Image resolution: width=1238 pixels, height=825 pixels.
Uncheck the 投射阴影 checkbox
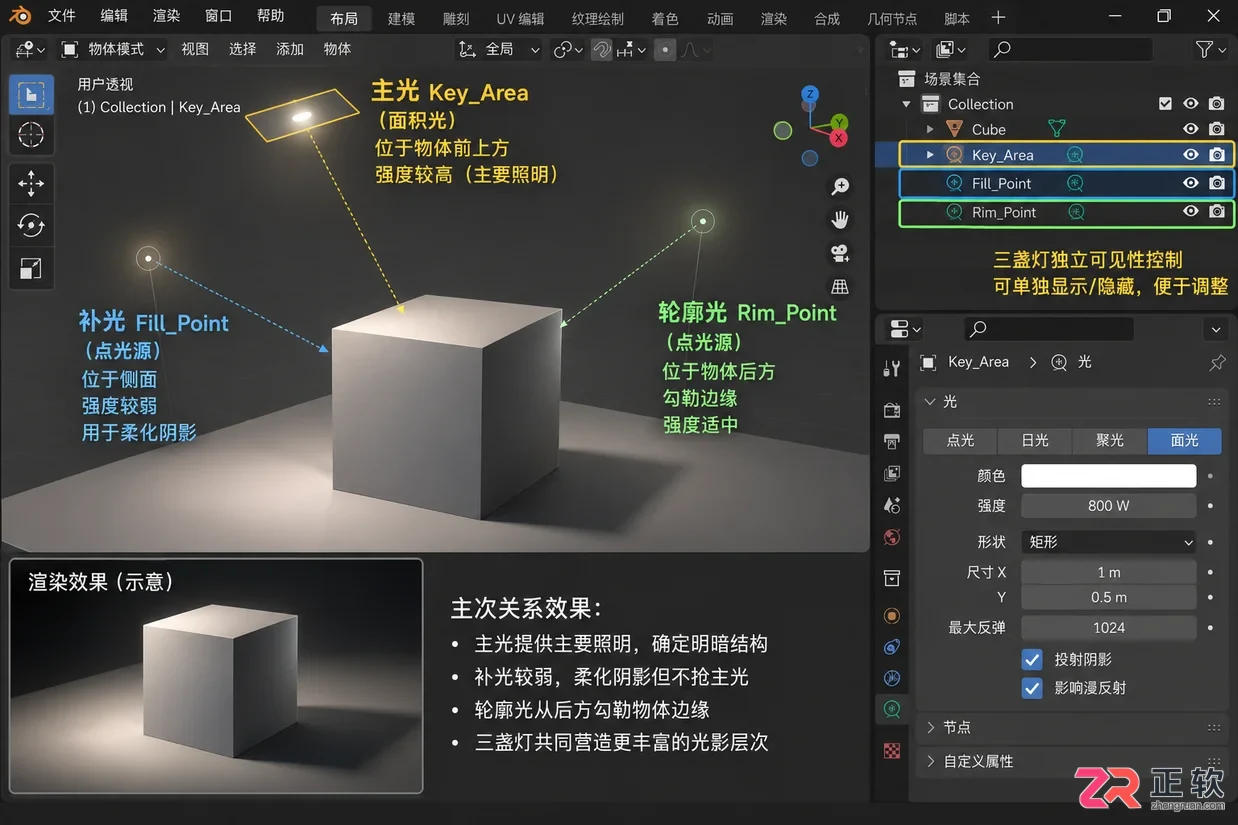click(1032, 660)
